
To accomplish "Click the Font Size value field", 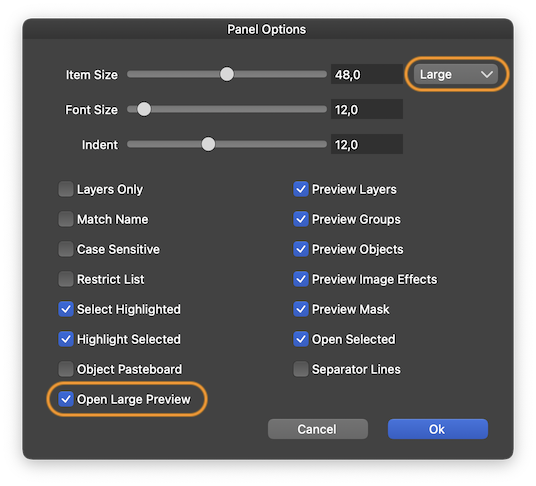I will 367,109.
